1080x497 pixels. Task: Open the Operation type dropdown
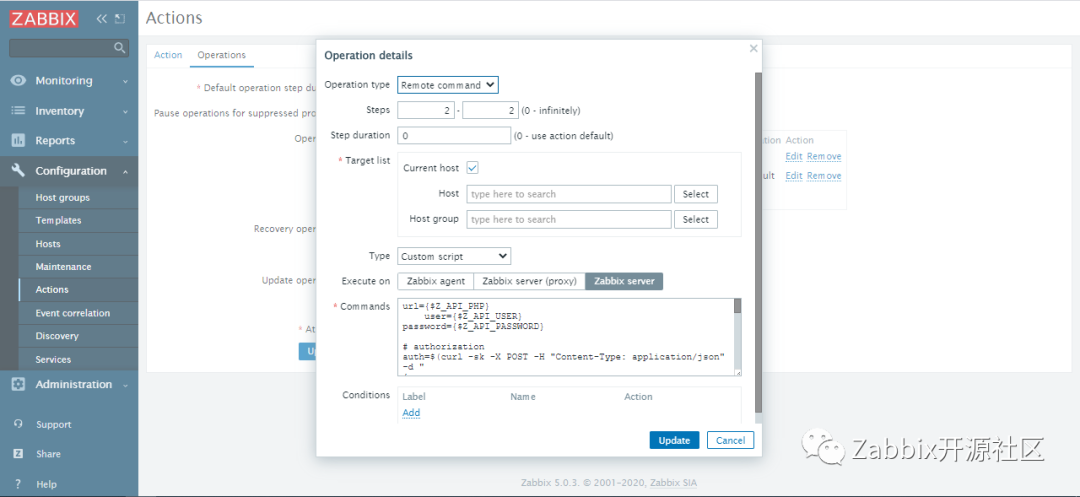[448, 85]
